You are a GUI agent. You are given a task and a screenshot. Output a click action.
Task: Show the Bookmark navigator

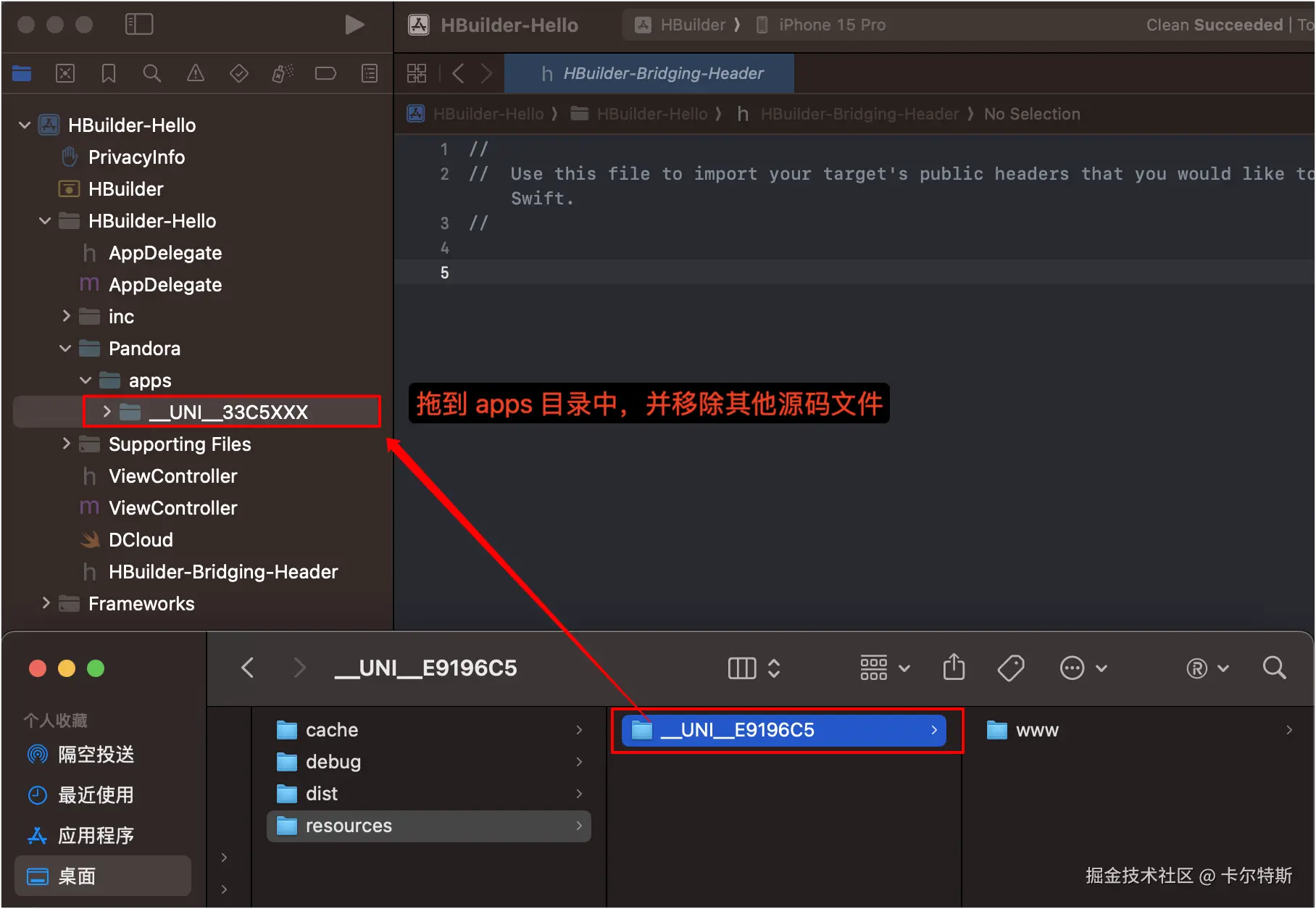(109, 73)
